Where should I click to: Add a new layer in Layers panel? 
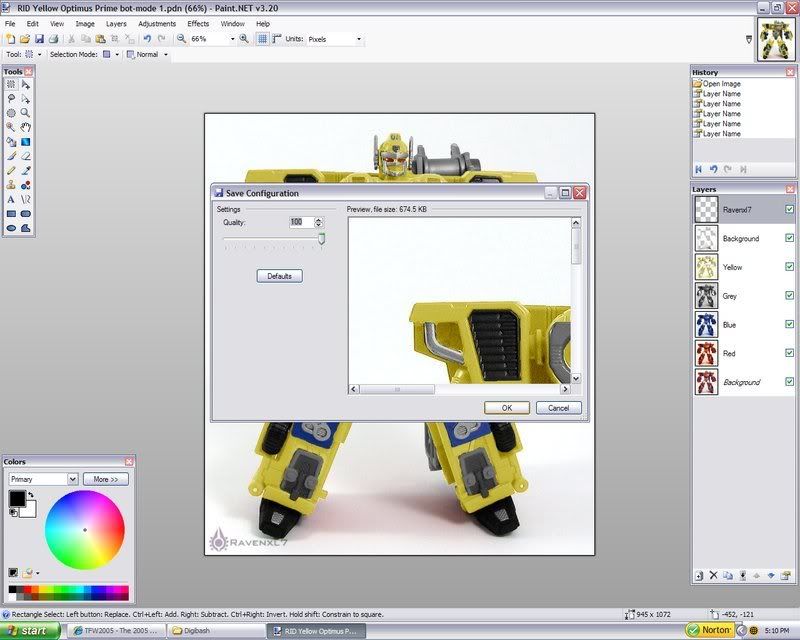(699, 576)
